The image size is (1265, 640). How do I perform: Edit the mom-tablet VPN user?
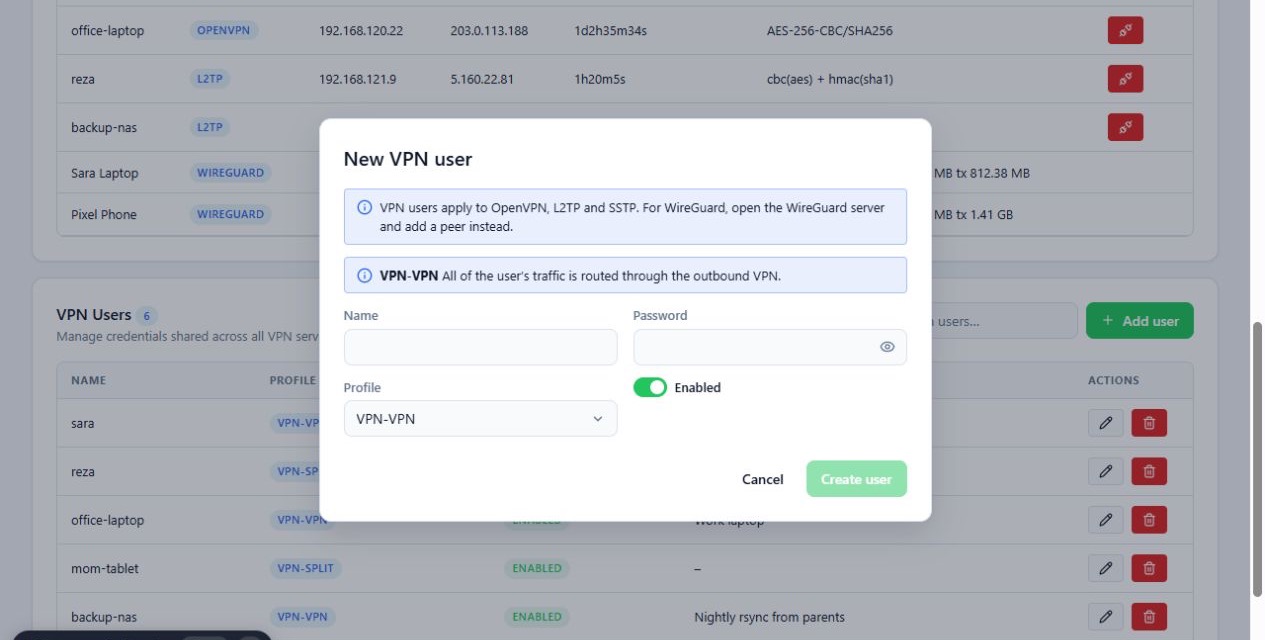(x=1105, y=568)
